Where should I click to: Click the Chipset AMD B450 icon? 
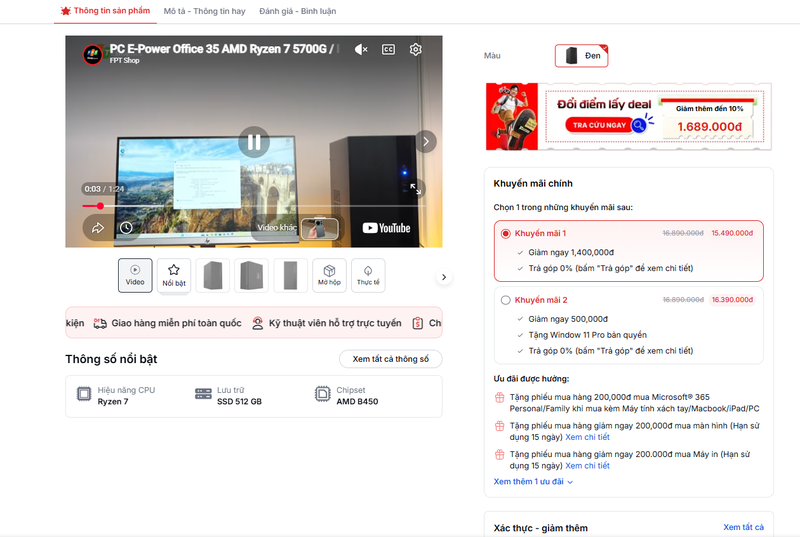click(322, 394)
